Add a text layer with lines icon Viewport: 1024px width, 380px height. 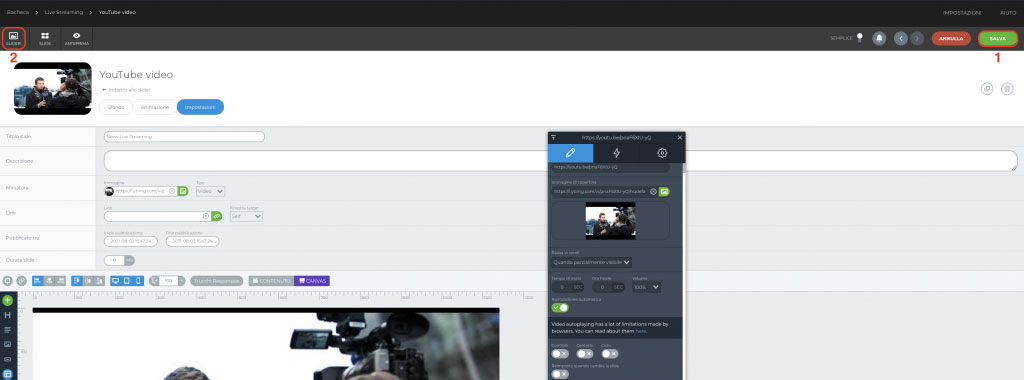[x=8, y=330]
